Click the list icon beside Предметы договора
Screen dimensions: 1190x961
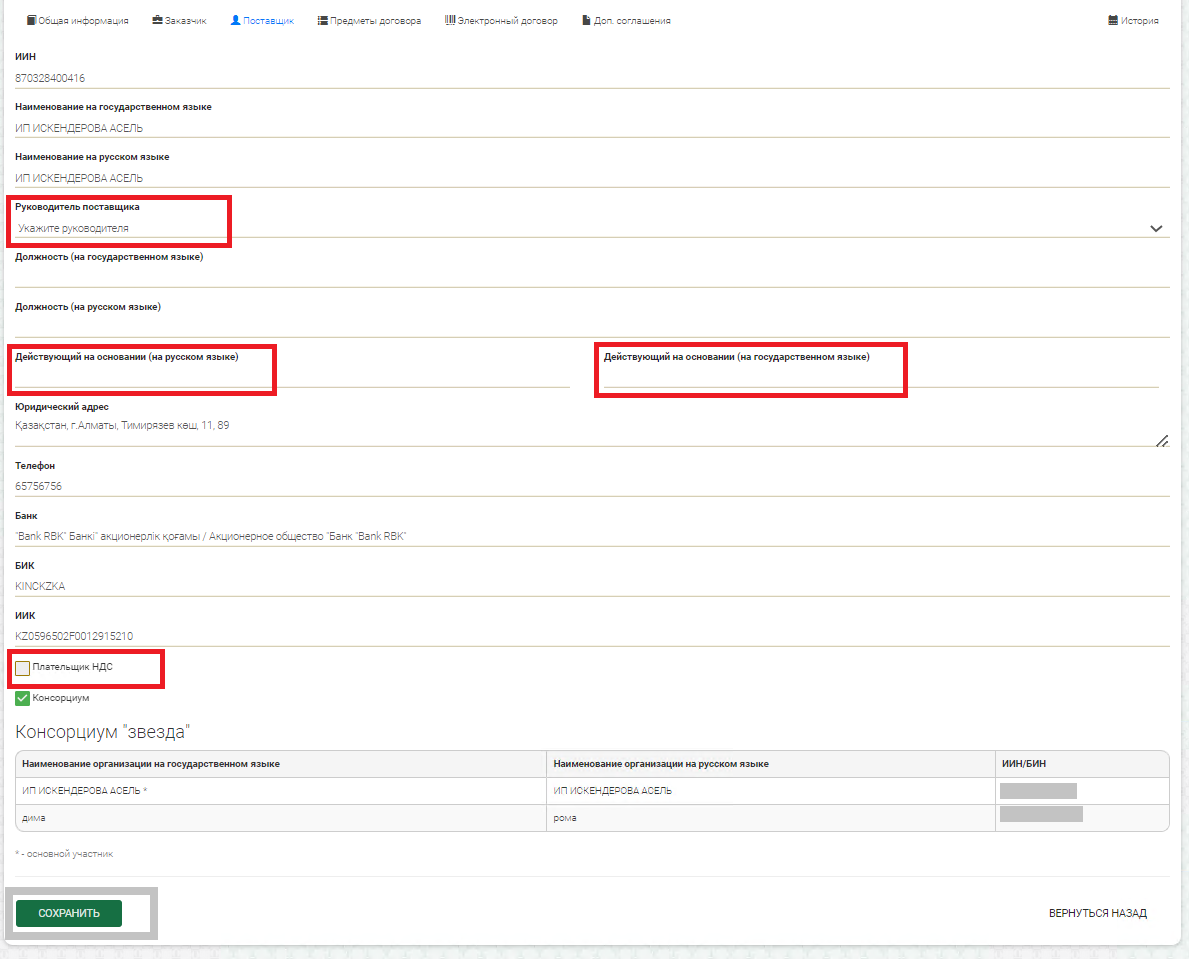(x=322, y=20)
